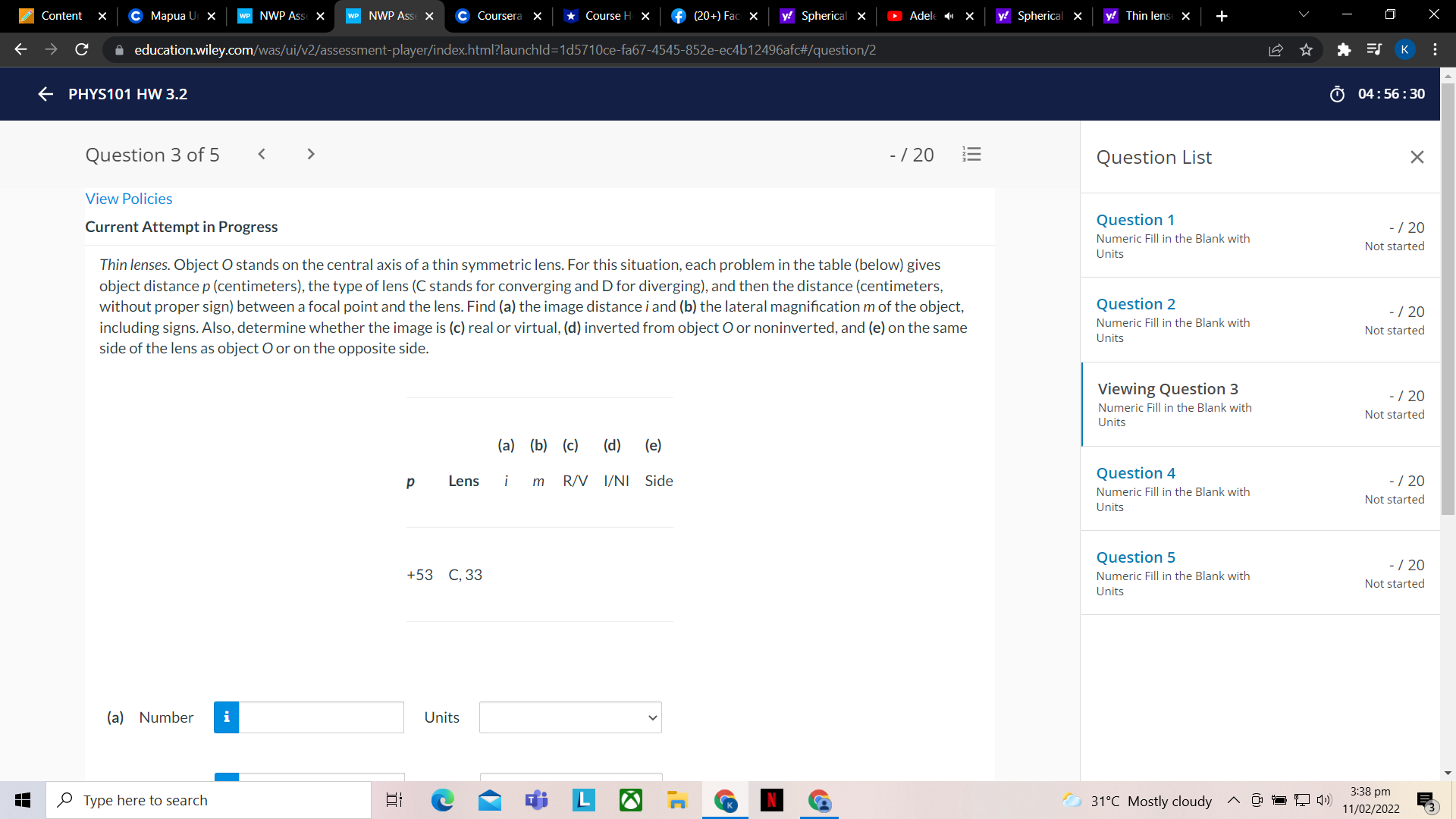Bookmark this page using the star icon
Screen dimensions: 1456x819
click(1306, 49)
